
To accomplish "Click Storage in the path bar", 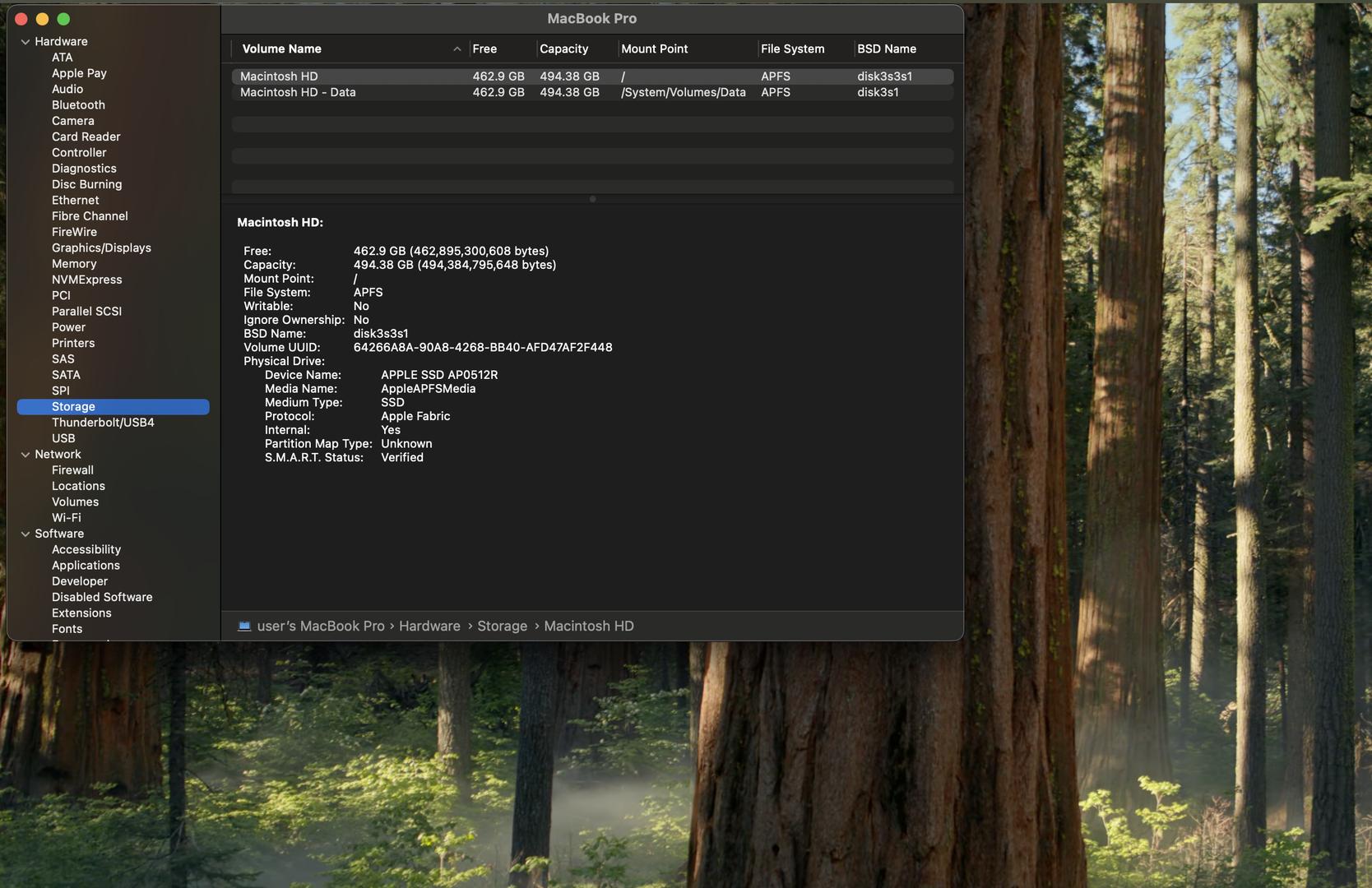I will tap(502, 627).
